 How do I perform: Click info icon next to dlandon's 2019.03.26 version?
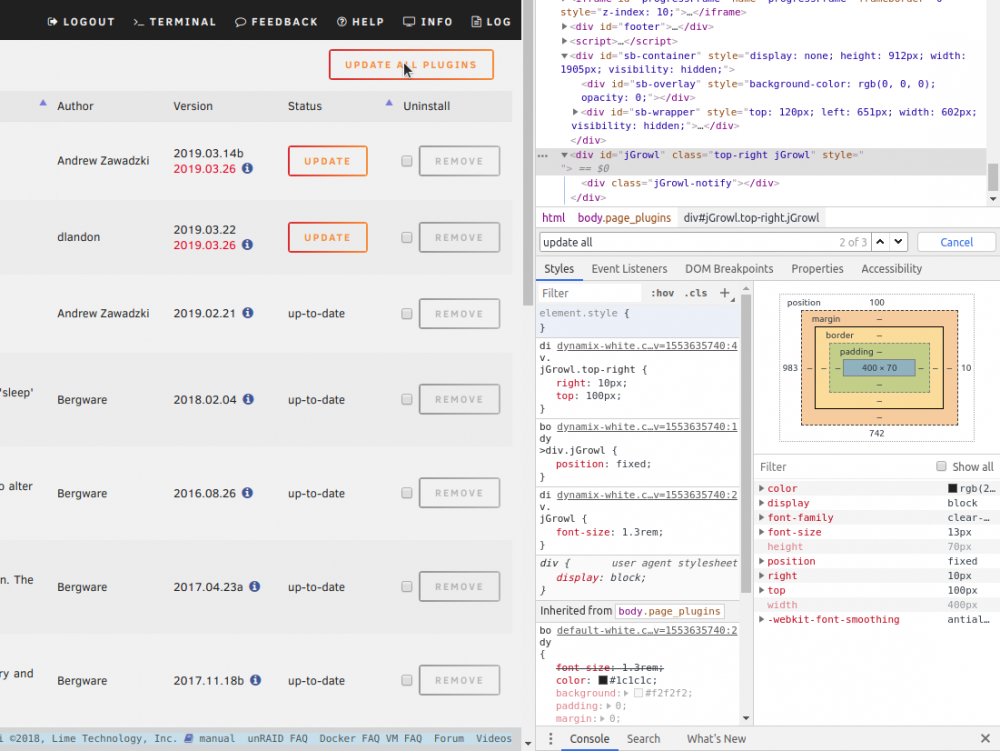[247, 245]
